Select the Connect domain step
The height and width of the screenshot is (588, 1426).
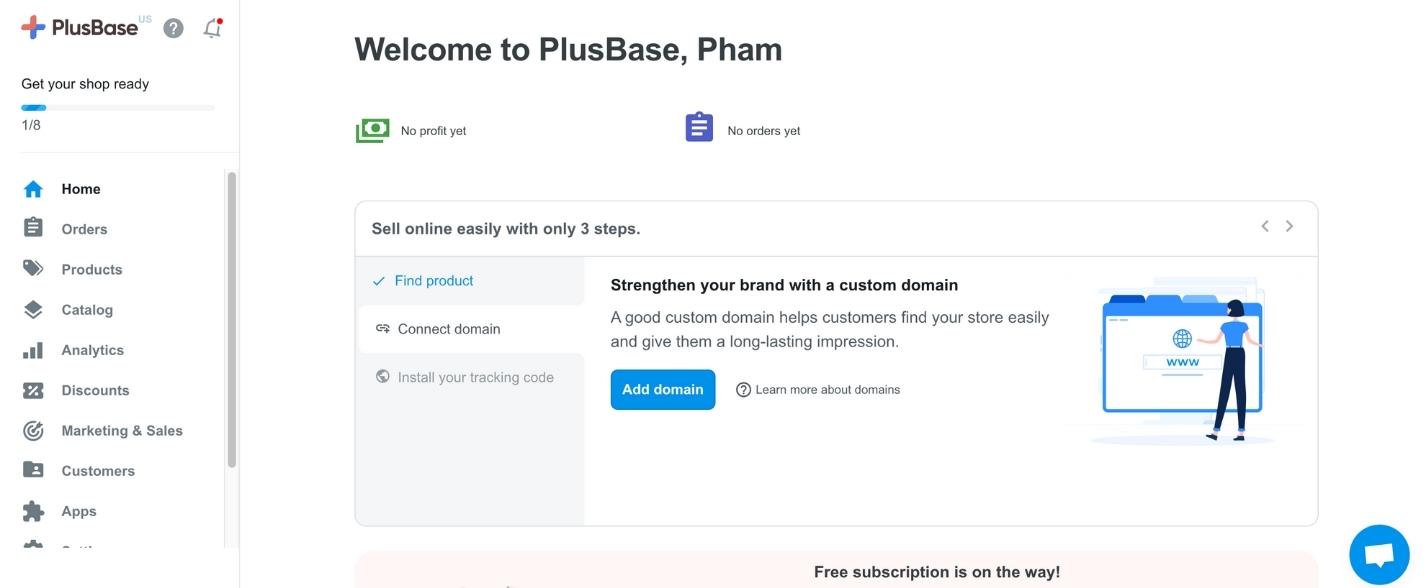pyautogui.click(x=449, y=329)
